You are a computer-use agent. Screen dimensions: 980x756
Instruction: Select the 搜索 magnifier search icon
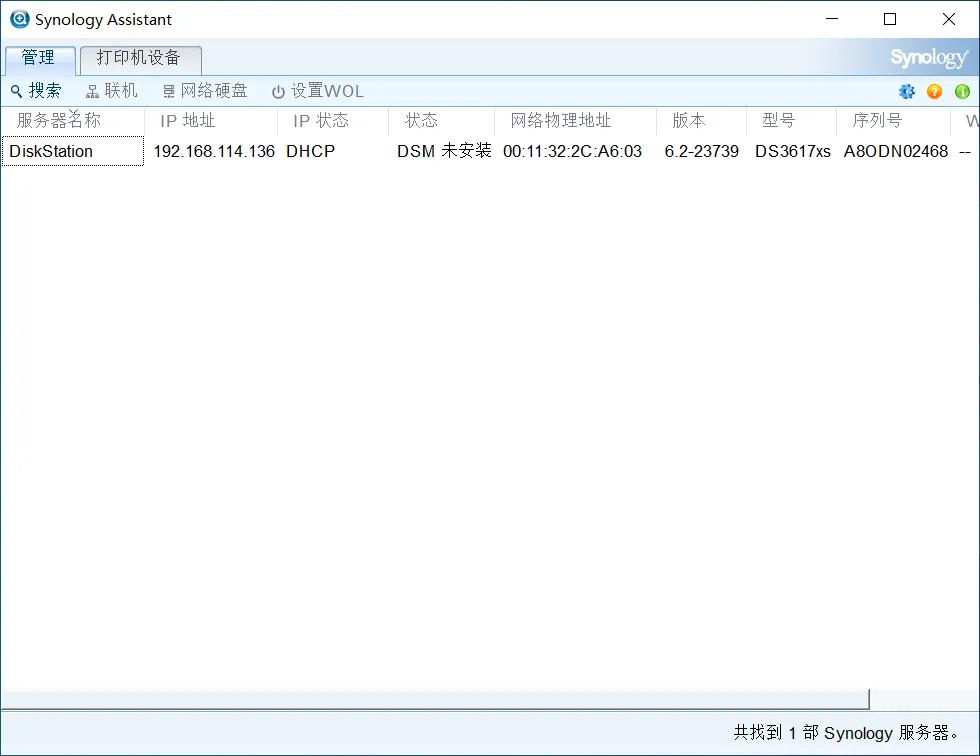[x=17, y=90]
